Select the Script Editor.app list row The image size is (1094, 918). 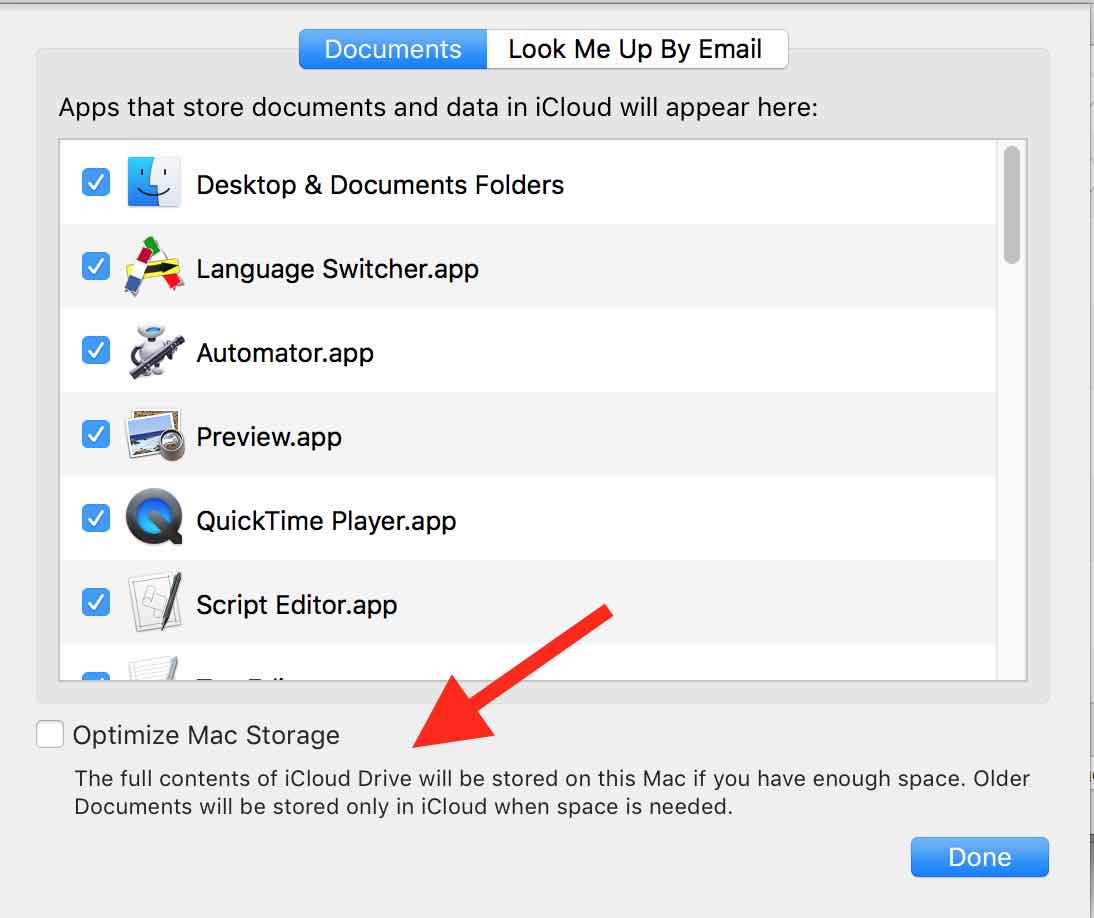pos(600,605)
